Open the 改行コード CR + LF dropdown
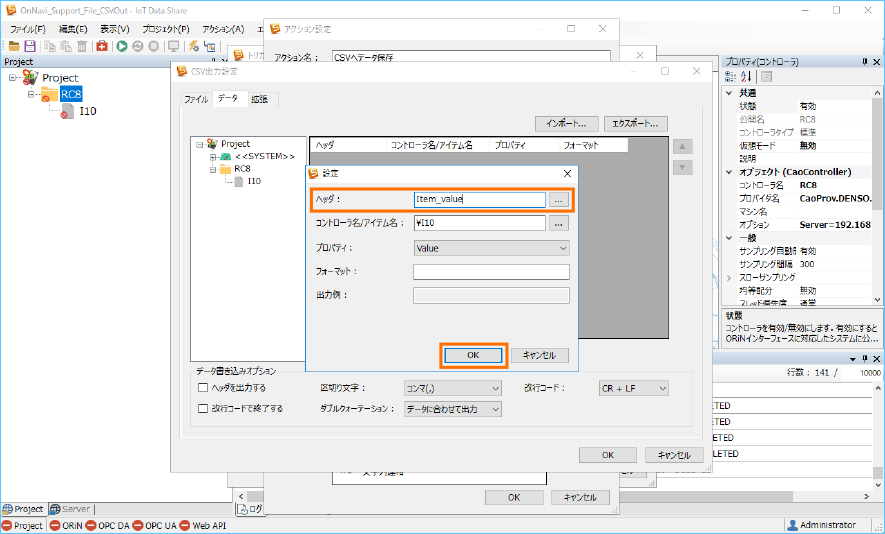This screenshot has height=534, width=885. point(632,388)
